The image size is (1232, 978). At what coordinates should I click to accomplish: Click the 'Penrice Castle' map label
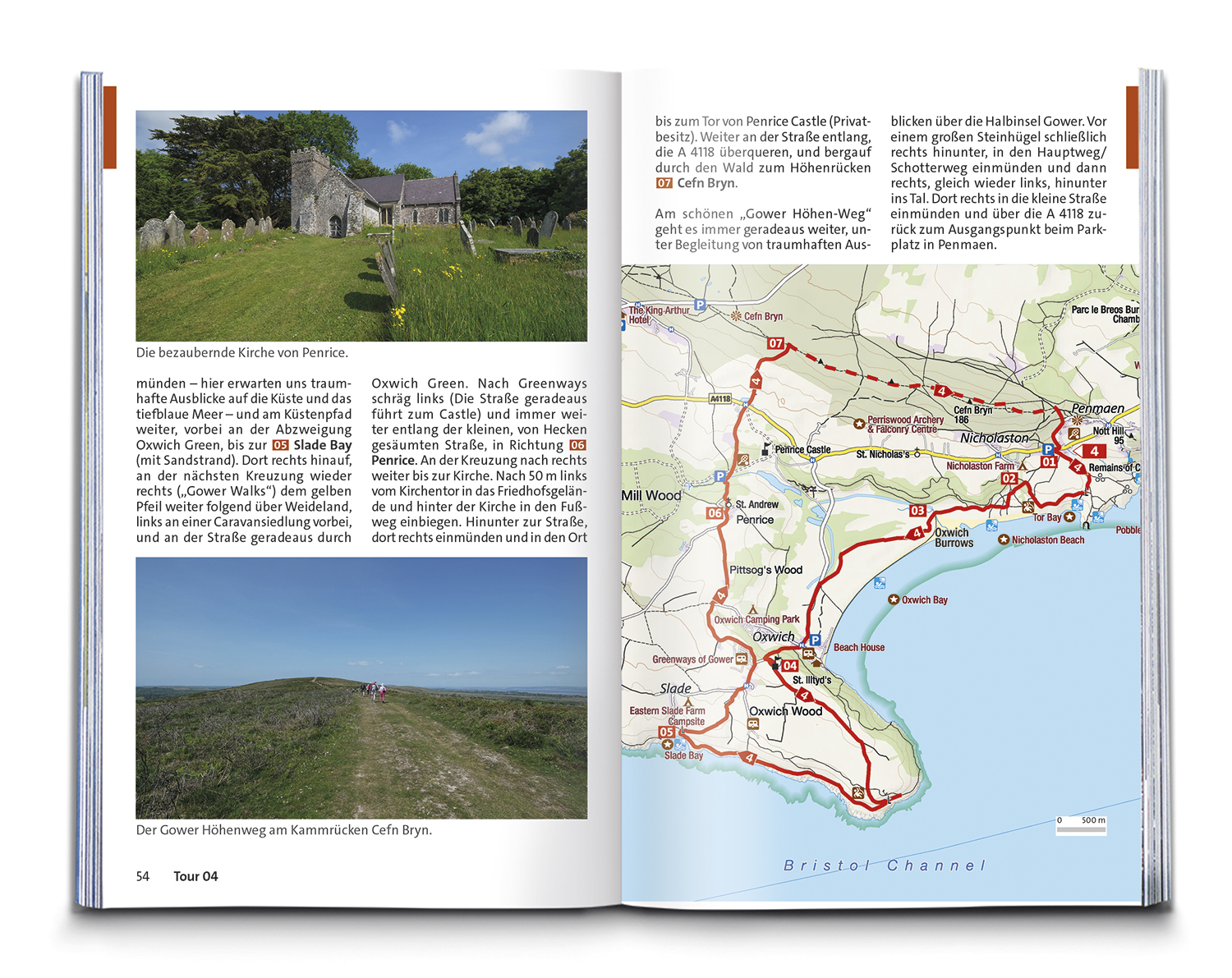tap(802, 450)
